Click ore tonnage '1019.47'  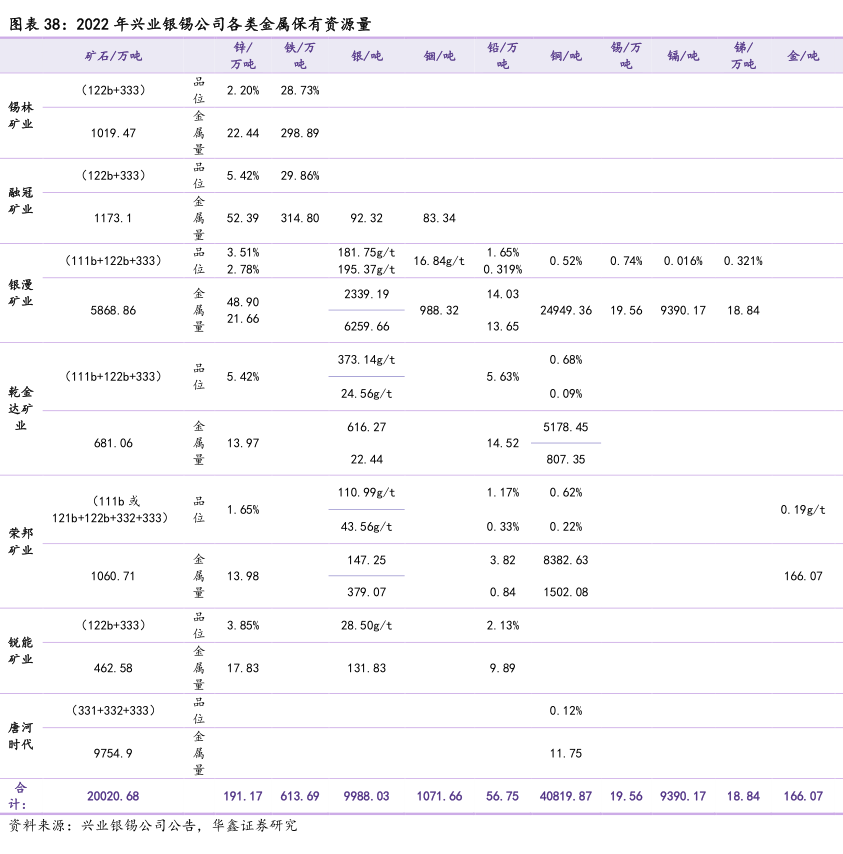[113, 133]
